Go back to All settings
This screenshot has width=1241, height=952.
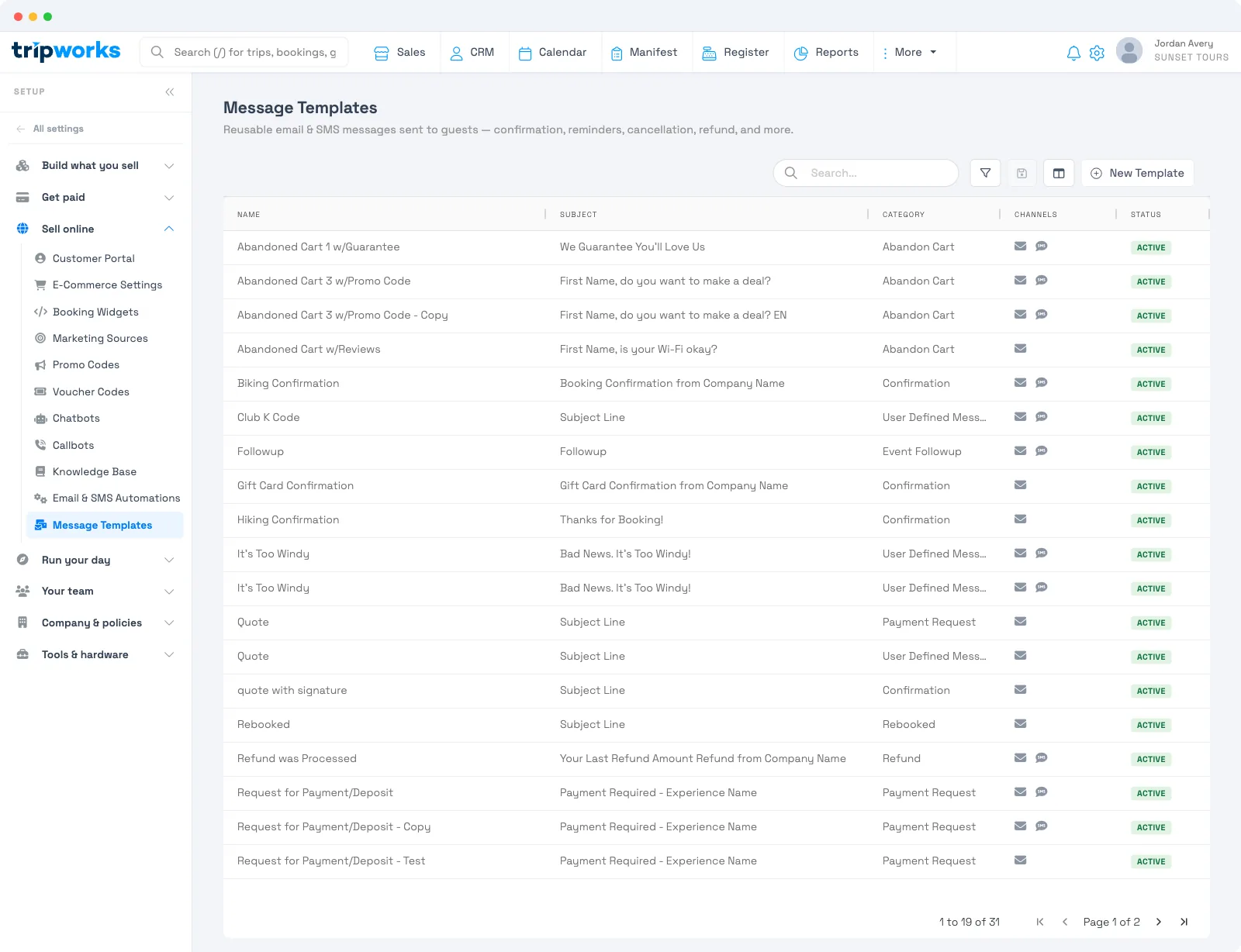50,129
